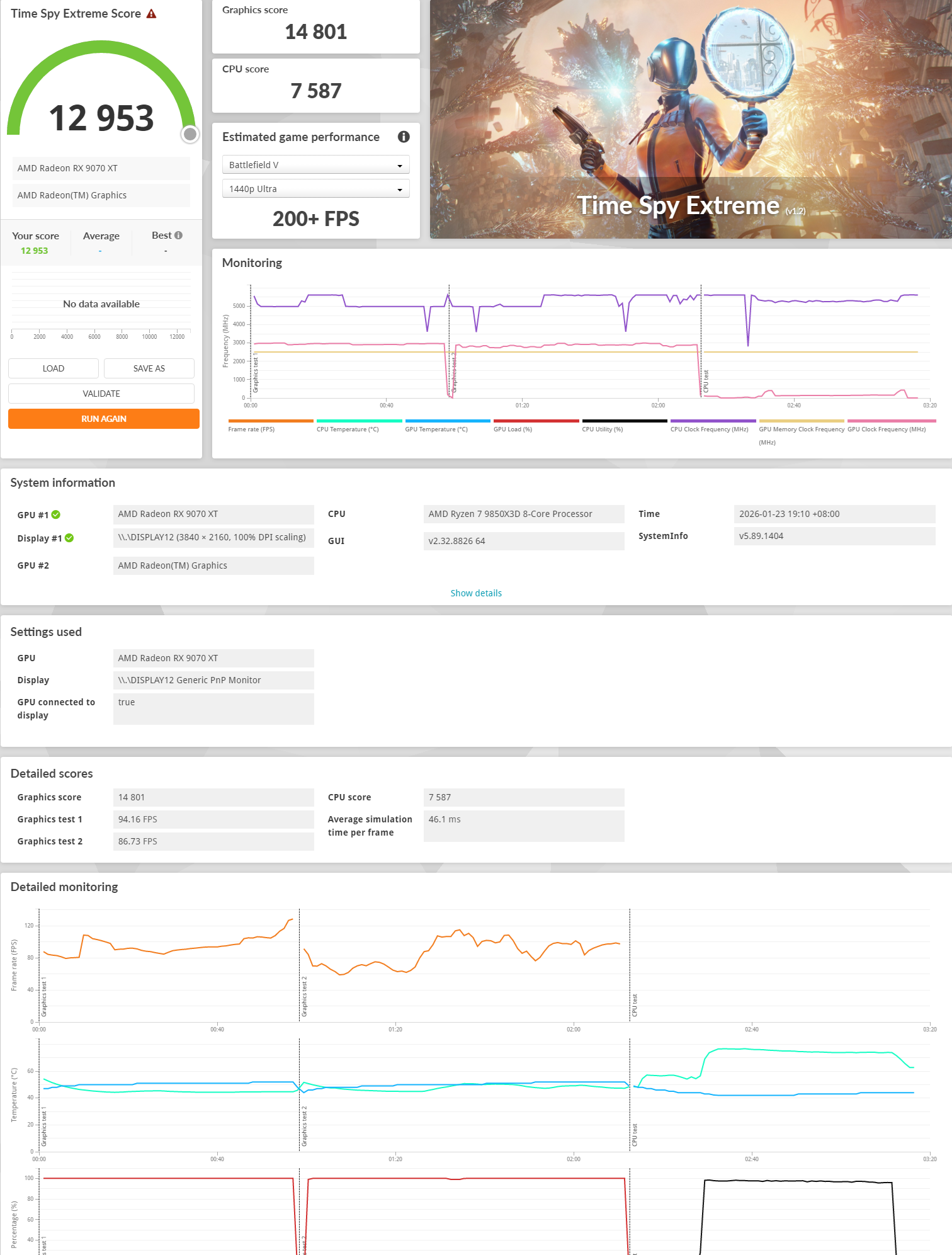Click the AMD Ryzen 7 9850X3D CPU field
The height and width of the screenshot is (1255, 952).
pyautogui.click(x=524, y=514)
